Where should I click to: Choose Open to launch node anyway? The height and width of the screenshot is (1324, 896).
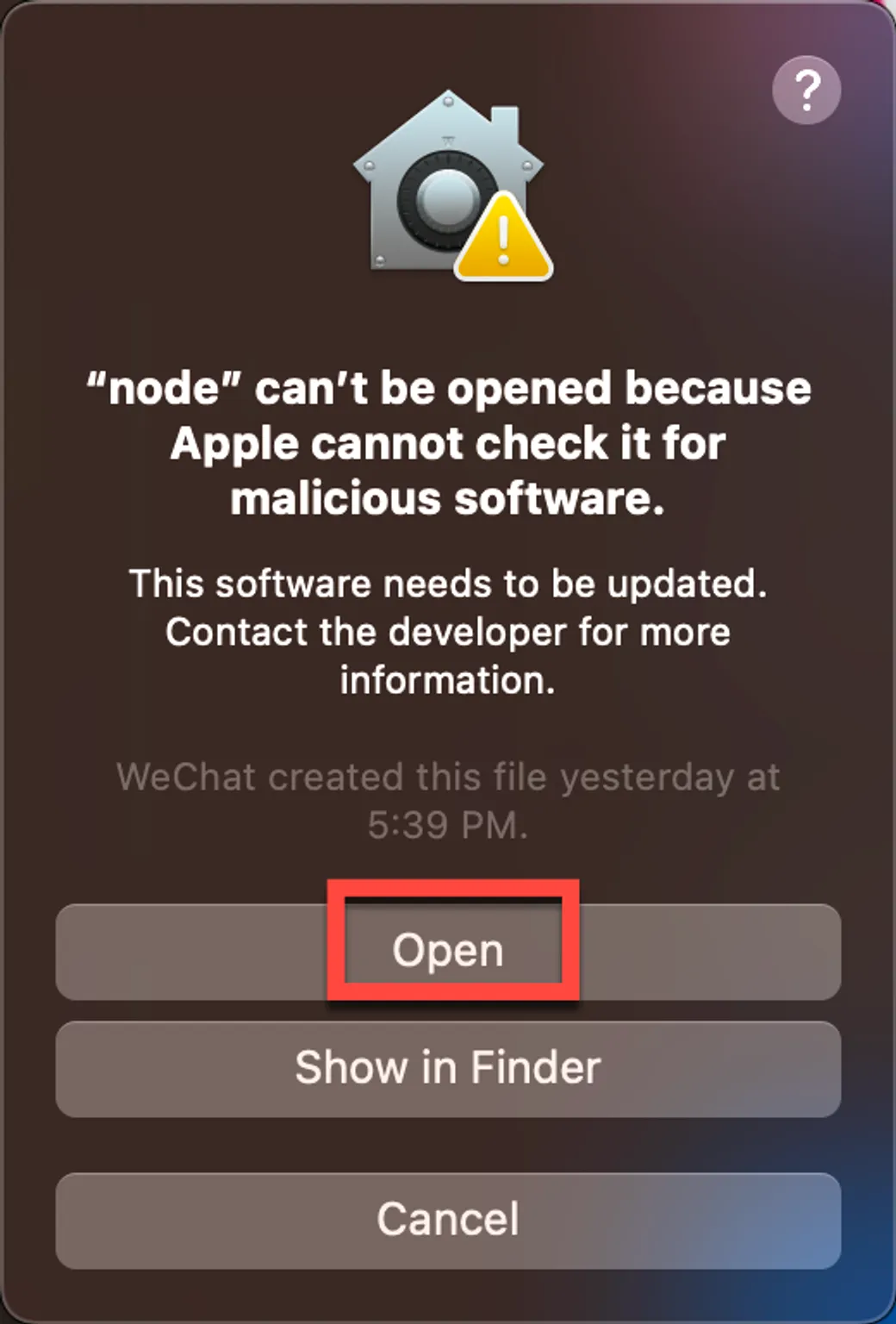[448, 952]
